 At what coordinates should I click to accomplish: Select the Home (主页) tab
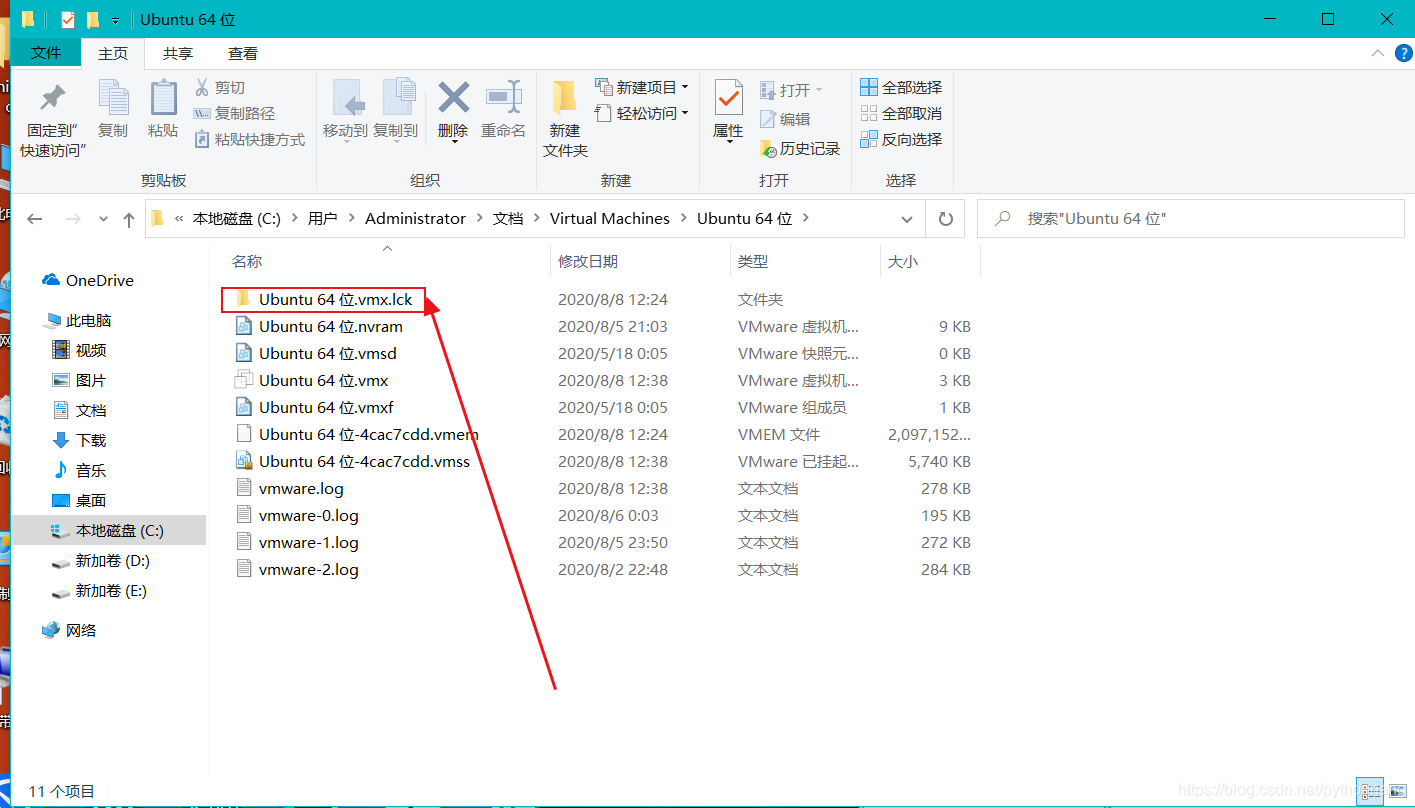point(113,54)
